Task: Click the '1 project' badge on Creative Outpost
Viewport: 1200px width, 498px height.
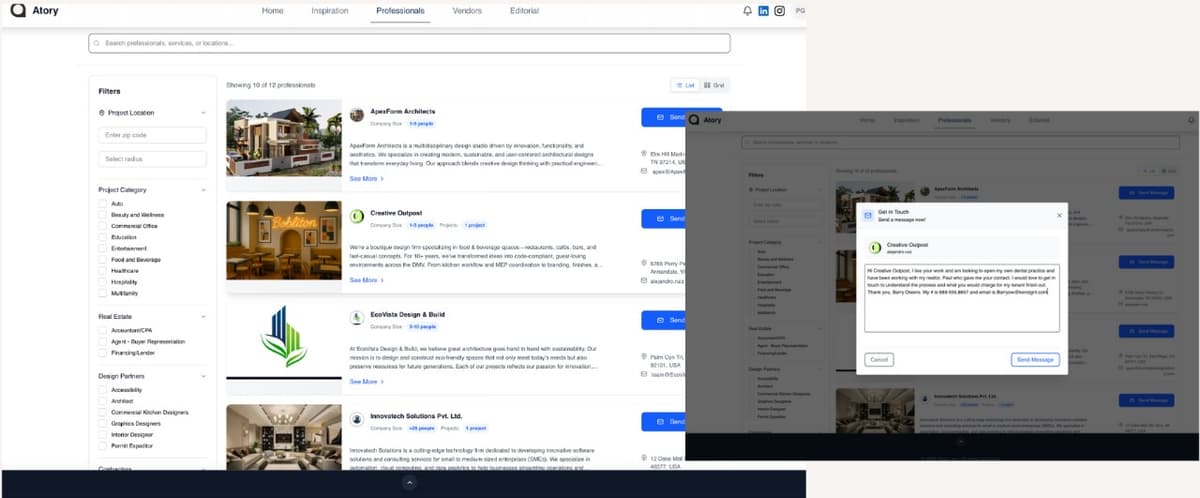Action: 475,226
